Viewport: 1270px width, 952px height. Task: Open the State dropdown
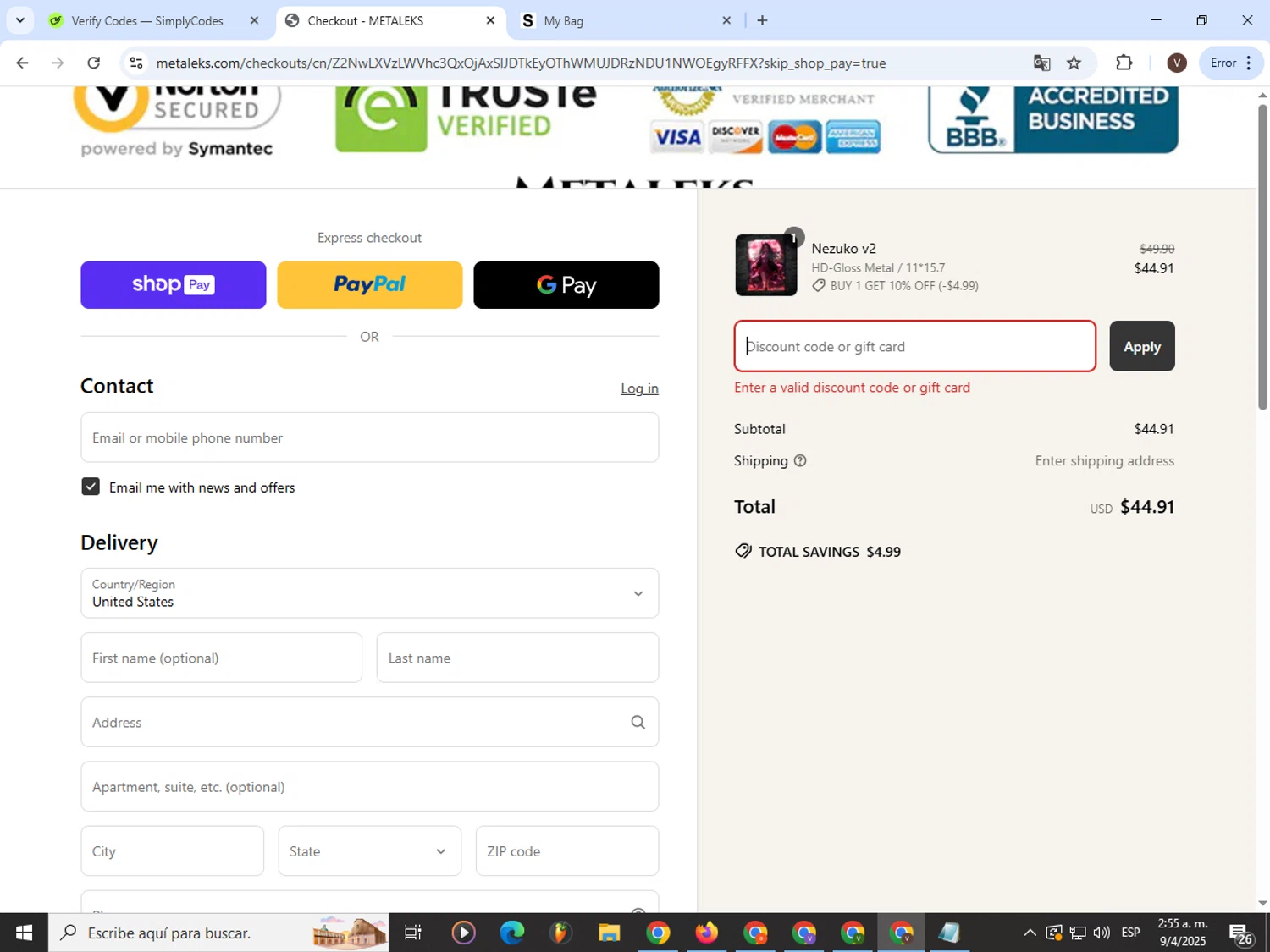click(370, 850)
